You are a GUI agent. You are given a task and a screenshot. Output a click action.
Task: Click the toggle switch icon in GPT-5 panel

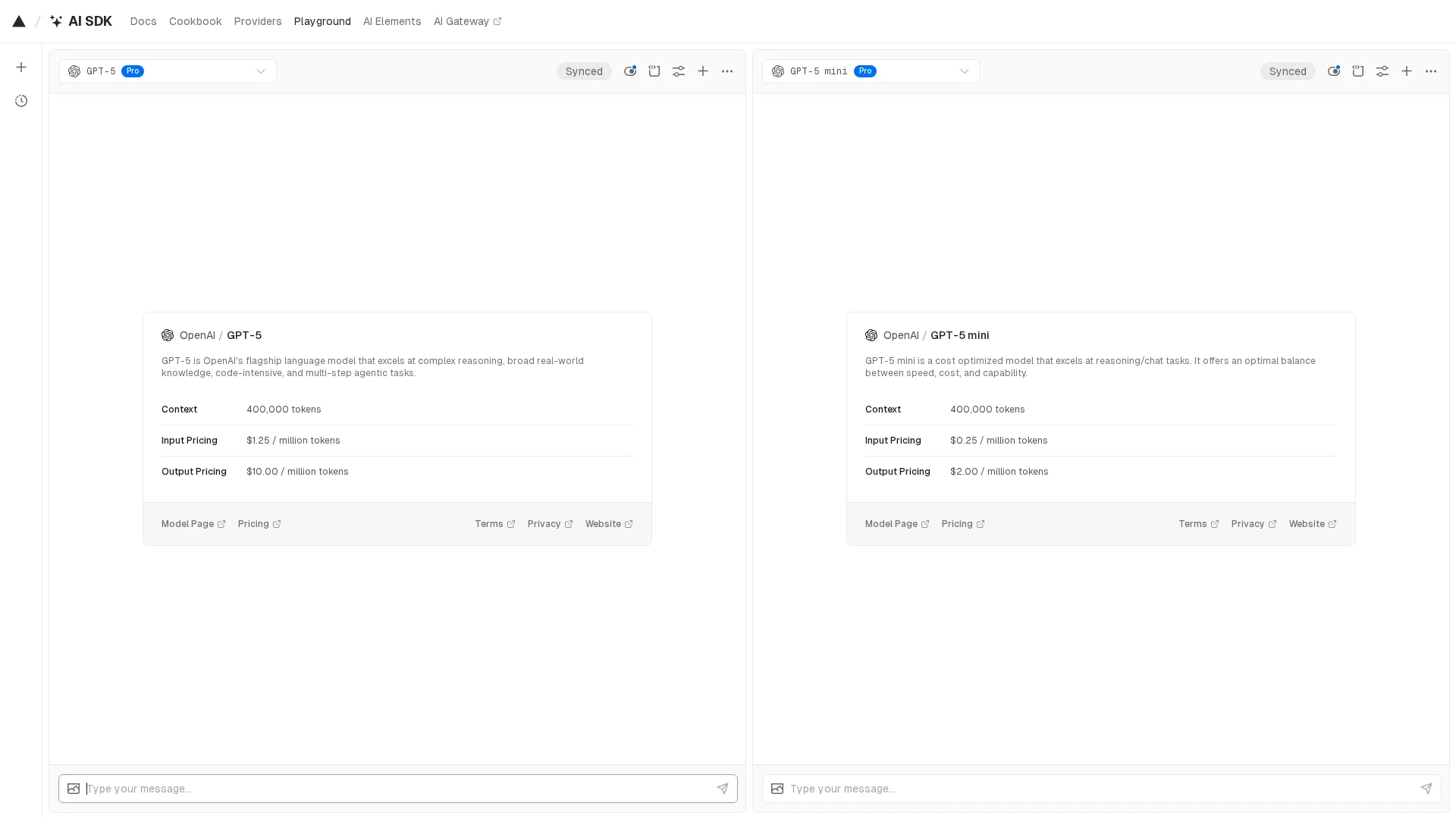point(629,71)
